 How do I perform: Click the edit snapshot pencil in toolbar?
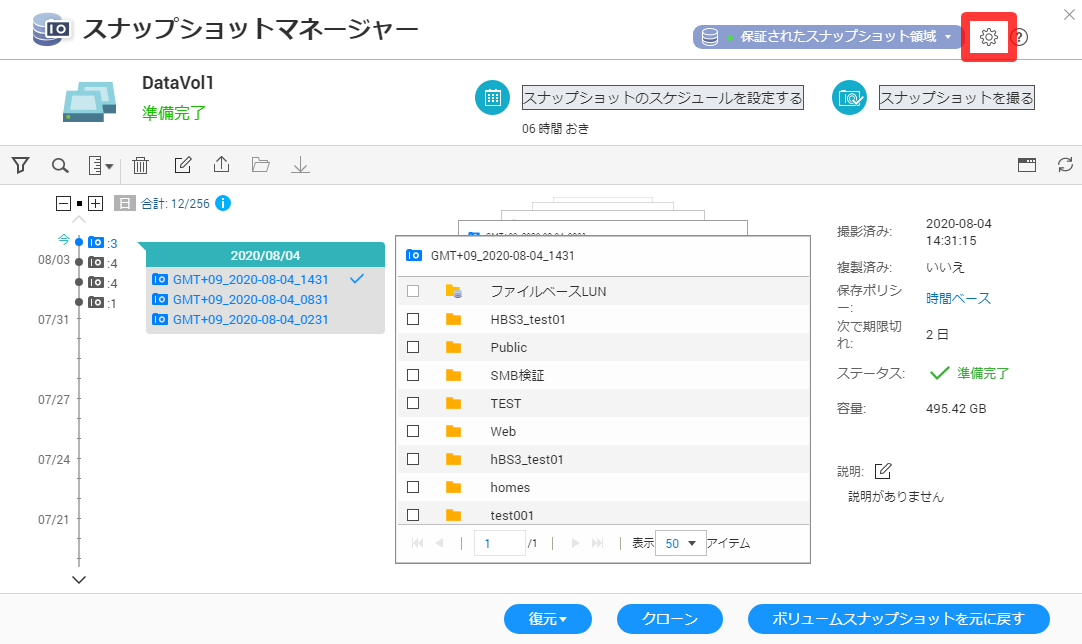pos(182,165)
